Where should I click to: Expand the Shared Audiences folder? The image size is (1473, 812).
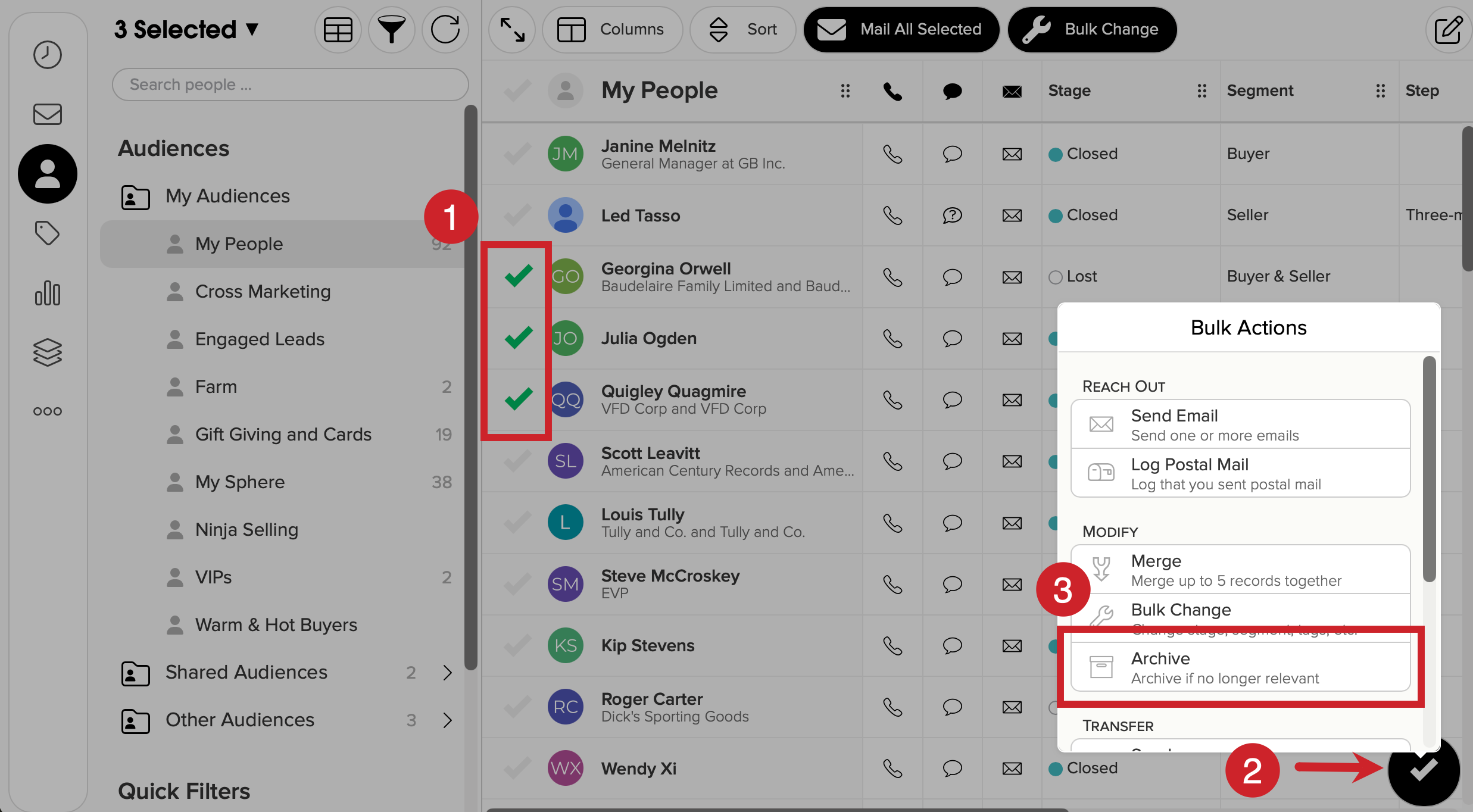(447, 673)
